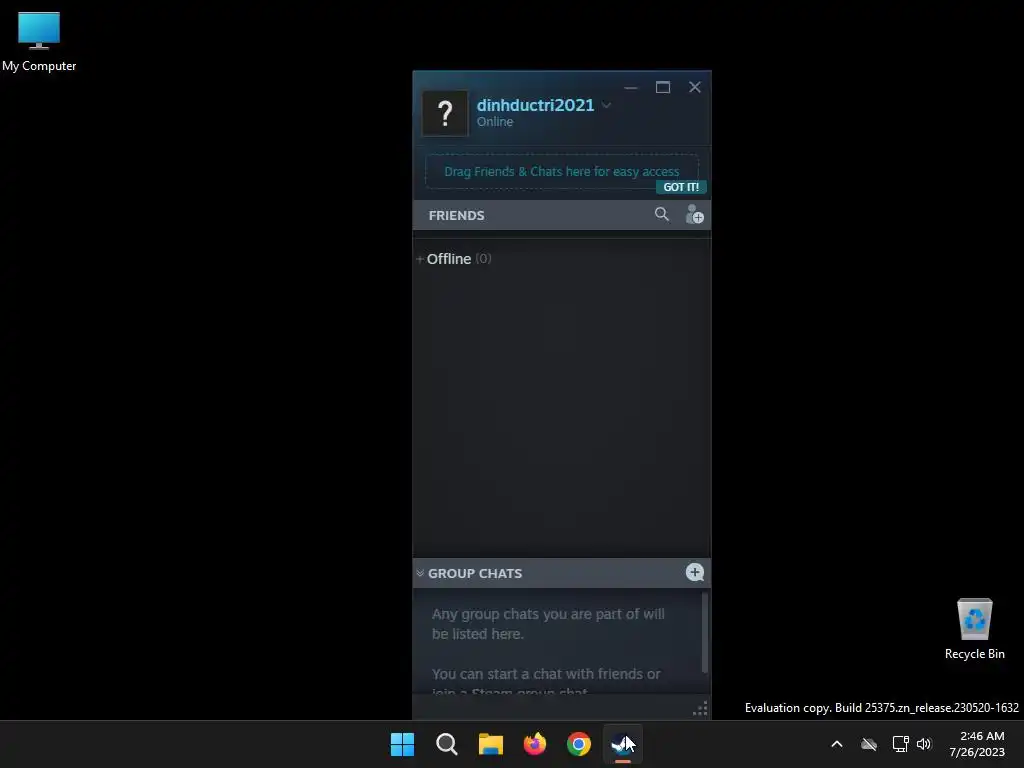1024x768 pixels.
Task: Launch Google Chrome from the taskbar
Action: click(579, 744)
